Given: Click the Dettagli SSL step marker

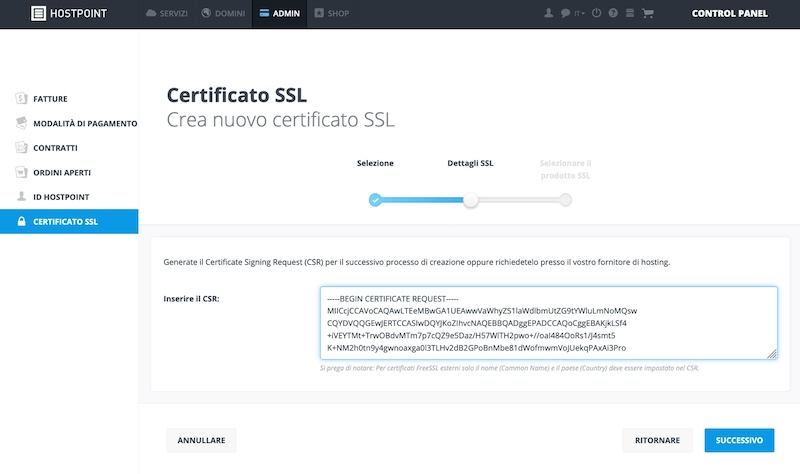Looking at the screenshot, I should pyautogui.click(x=471, y=200).
